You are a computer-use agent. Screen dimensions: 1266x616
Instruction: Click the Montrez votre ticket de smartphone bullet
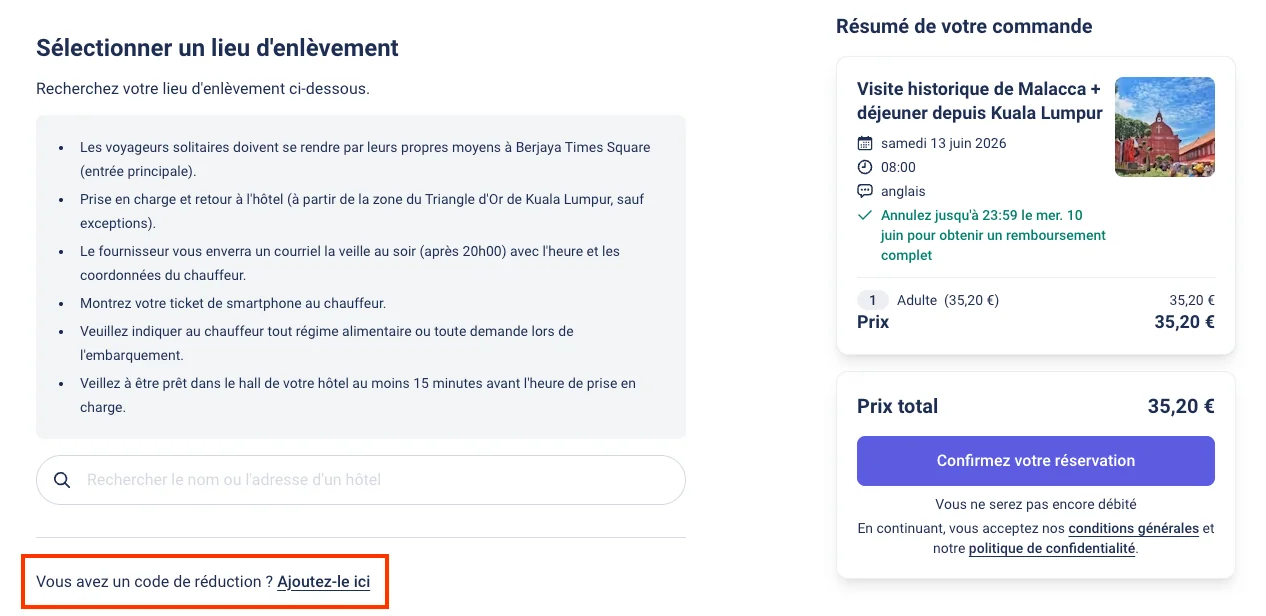233,303
